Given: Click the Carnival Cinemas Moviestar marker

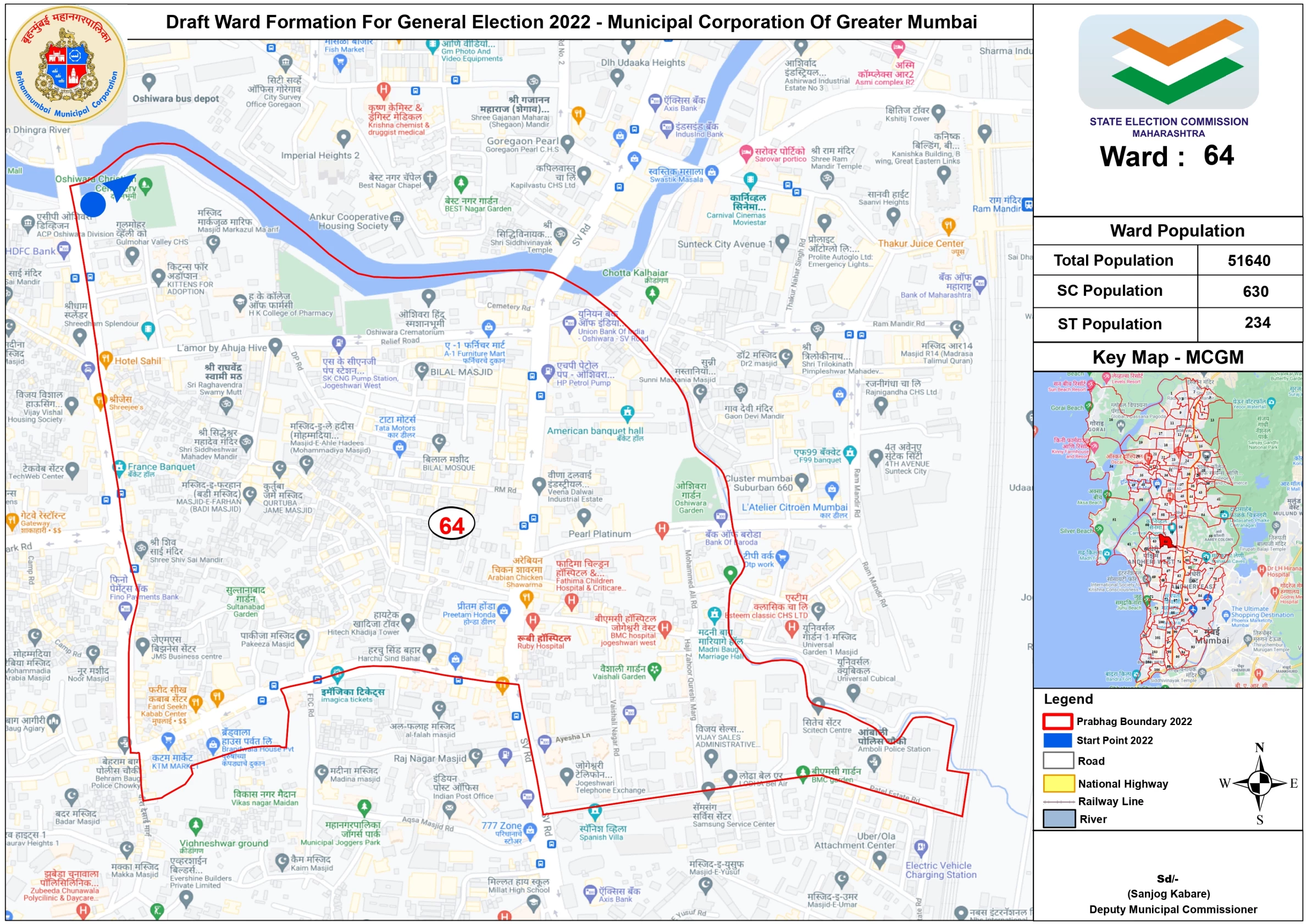Looking at the screenshot, I should [x=750, y=180].
